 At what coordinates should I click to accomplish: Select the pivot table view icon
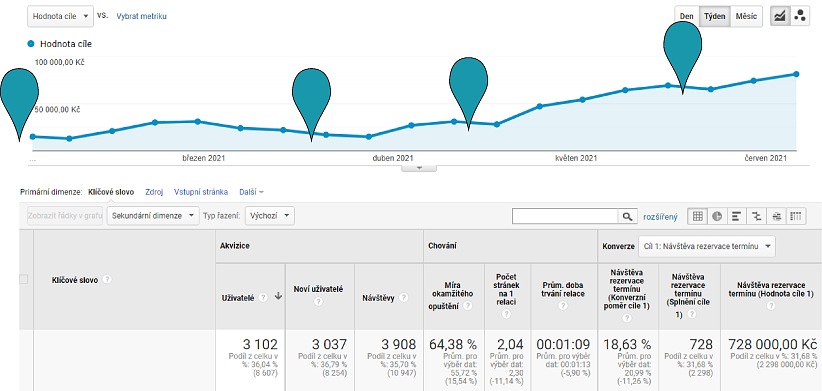coord(796,216)
